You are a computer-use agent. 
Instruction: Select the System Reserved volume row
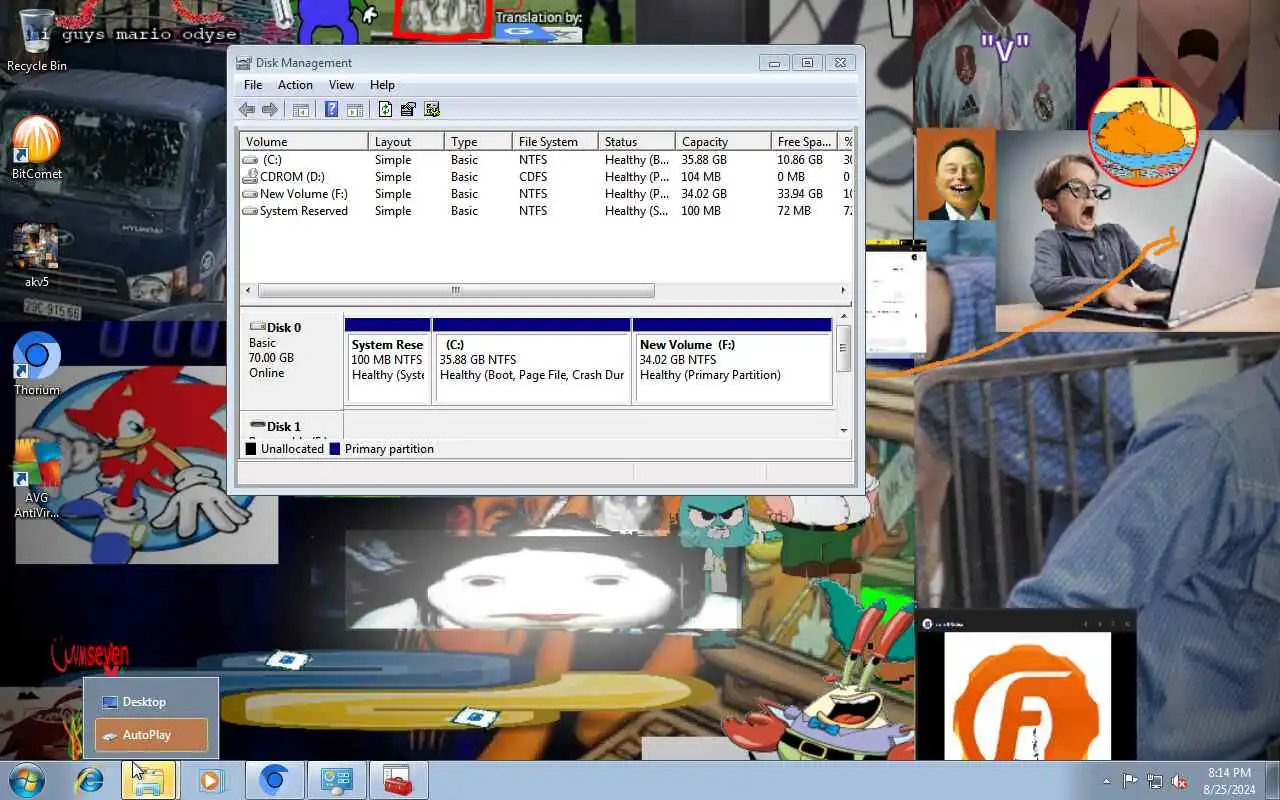[546, 211]
